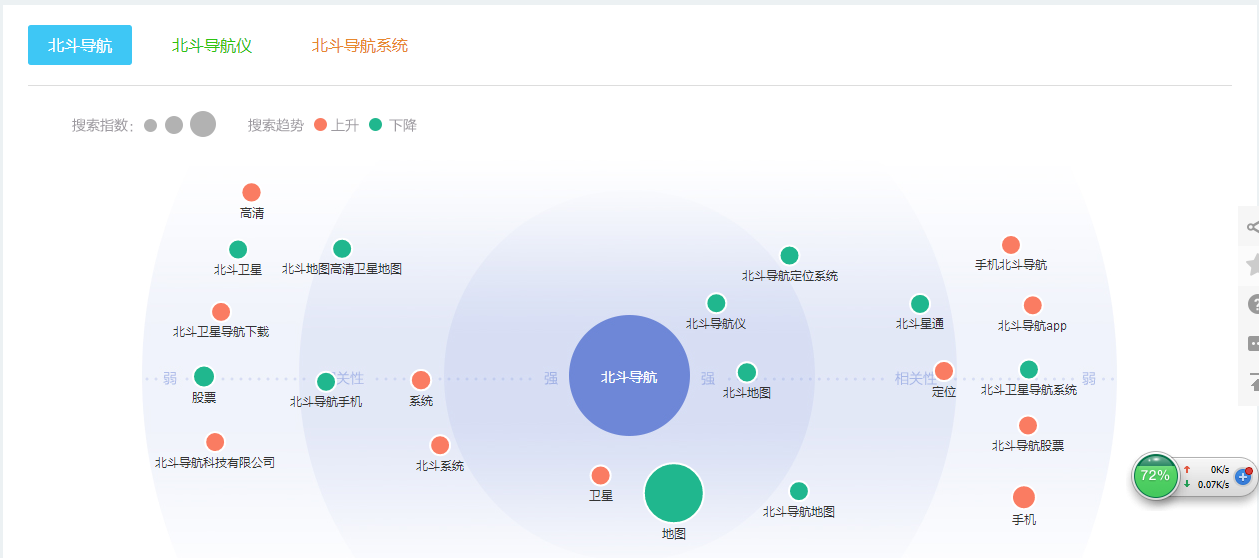Viewport: 1259px width, 558px height.
Task: Click the 0.07K/s download speed reading
Action: (1213, 485)
